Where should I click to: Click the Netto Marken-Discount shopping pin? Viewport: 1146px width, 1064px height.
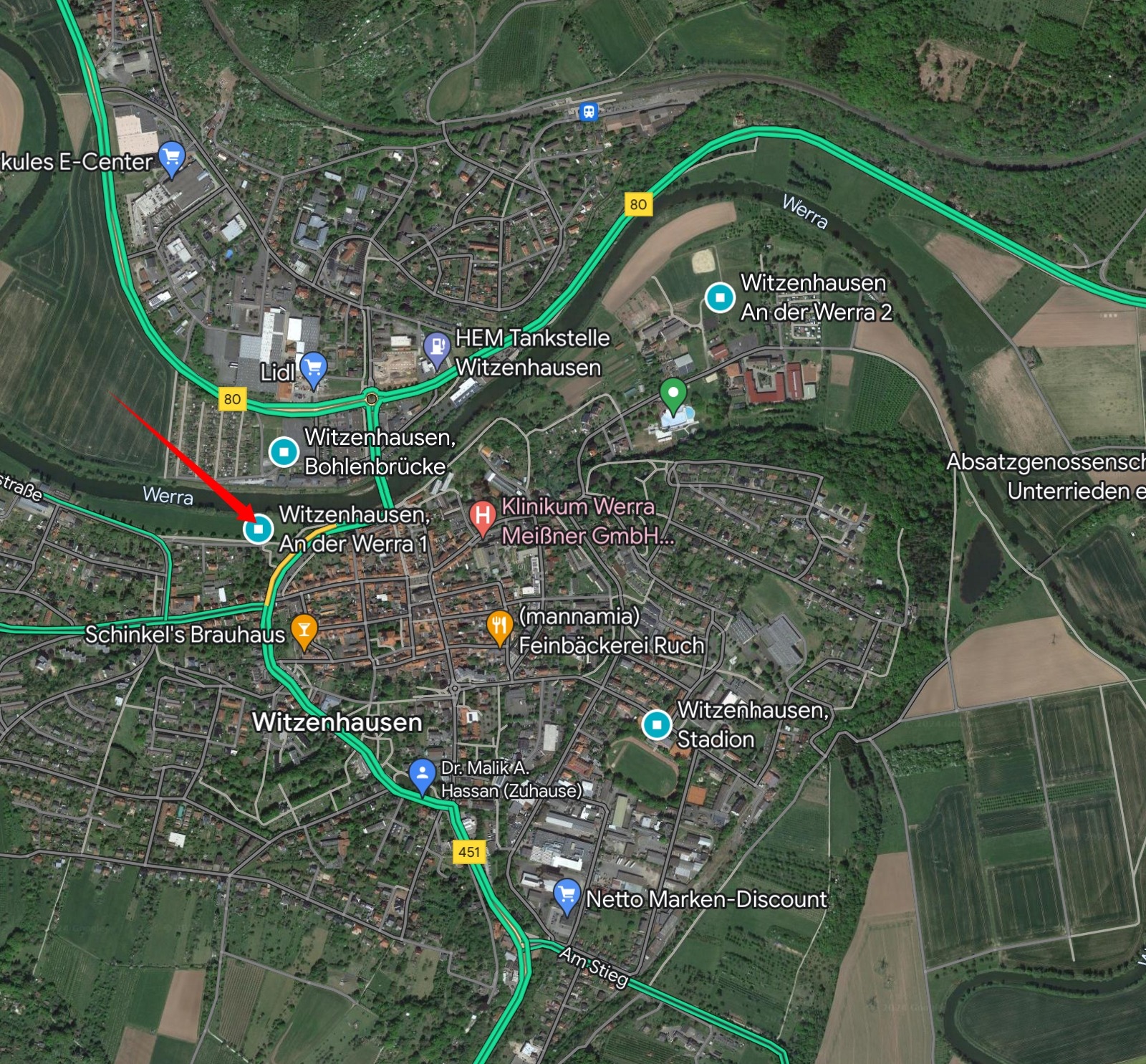pyautogui.click(x=567, y=897)
